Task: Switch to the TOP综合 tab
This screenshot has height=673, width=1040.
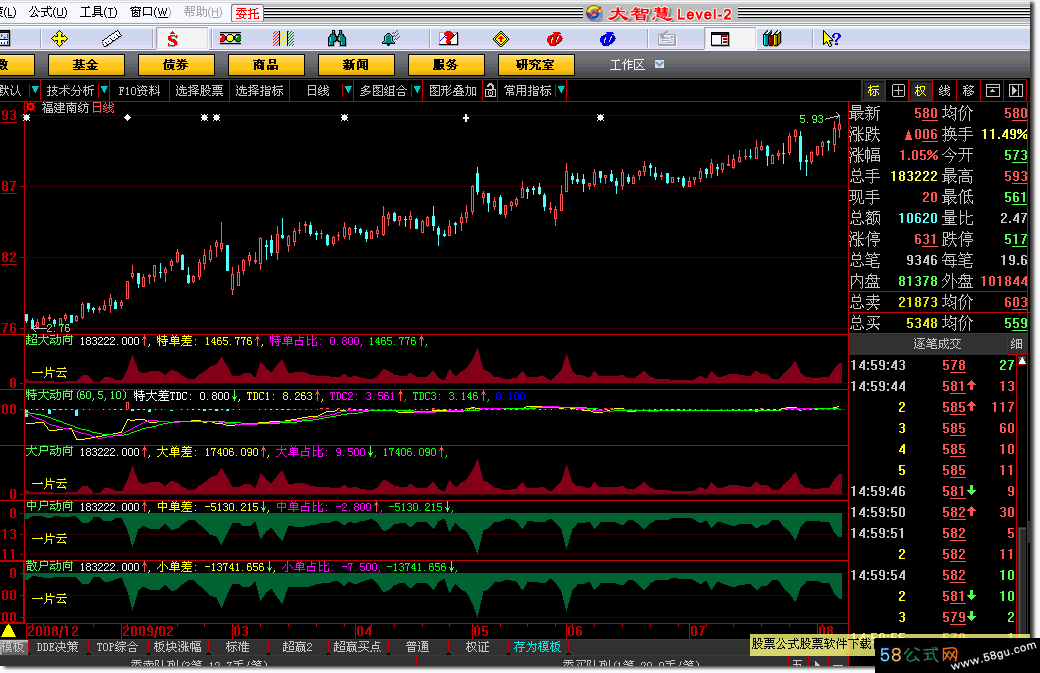Action: click(117, 646)
